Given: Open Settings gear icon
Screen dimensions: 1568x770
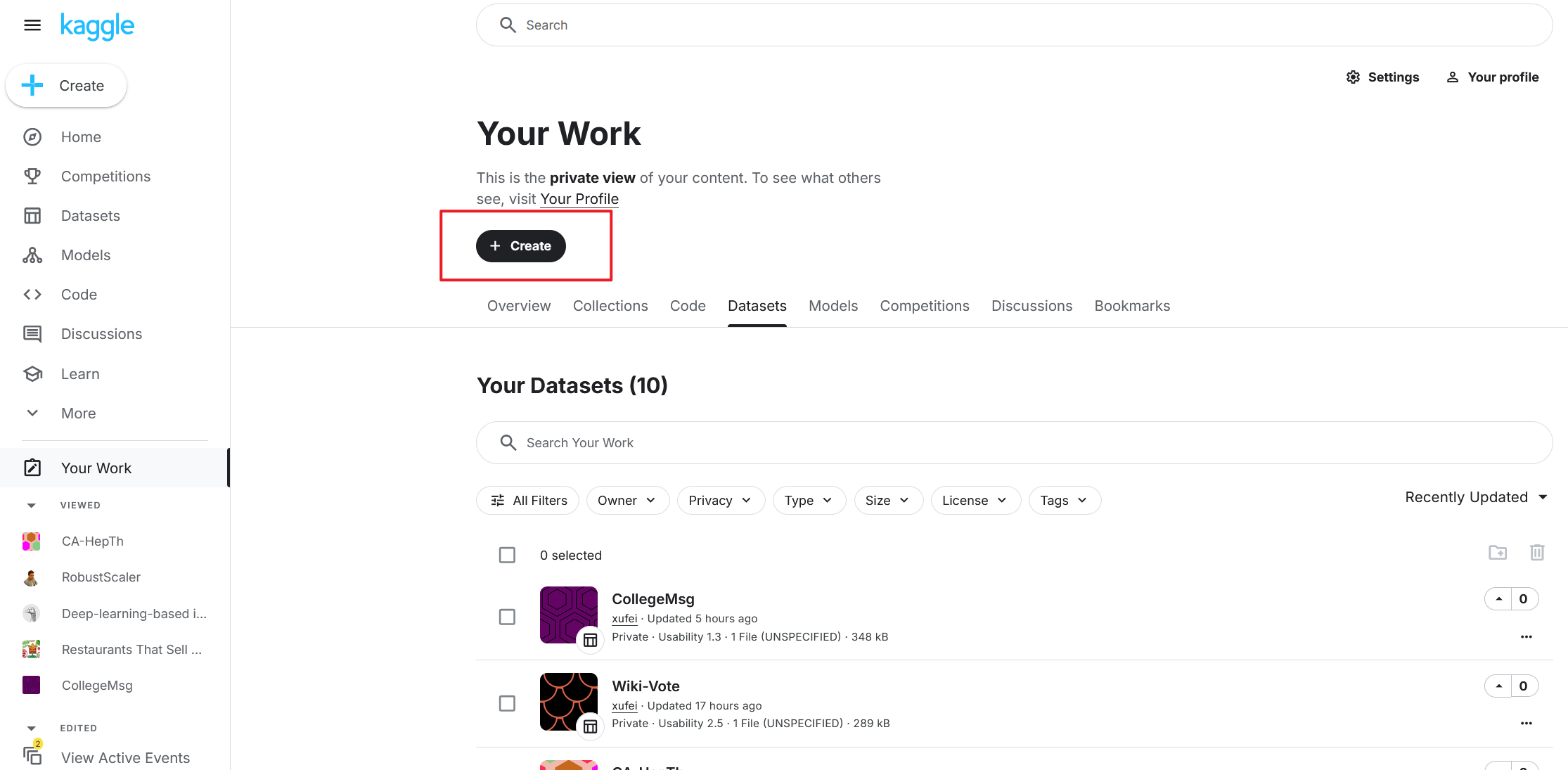Looking at the screenshot, I should [x=1353, y=77].
